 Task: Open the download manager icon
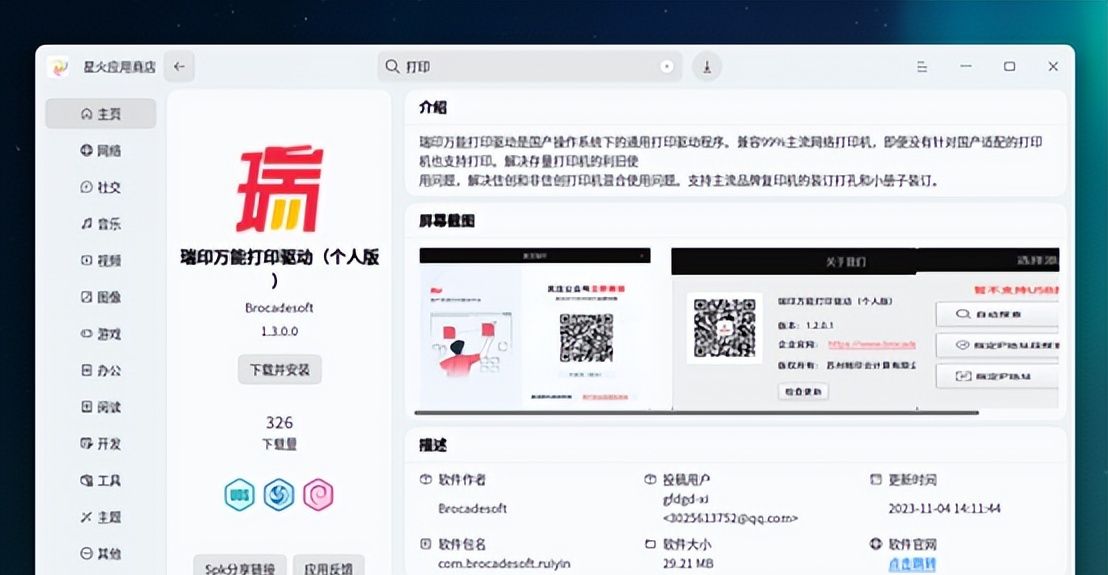pos(707,66)
